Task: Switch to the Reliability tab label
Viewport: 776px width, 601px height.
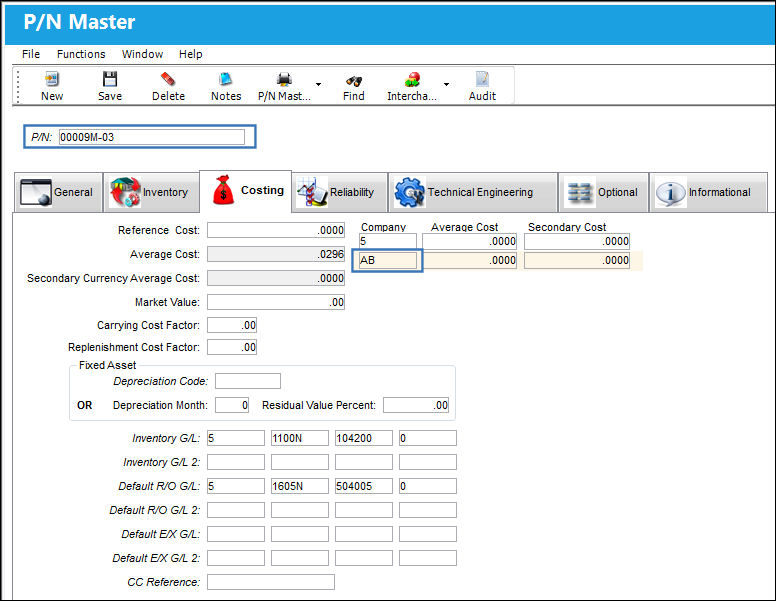Action: [352, 193]
